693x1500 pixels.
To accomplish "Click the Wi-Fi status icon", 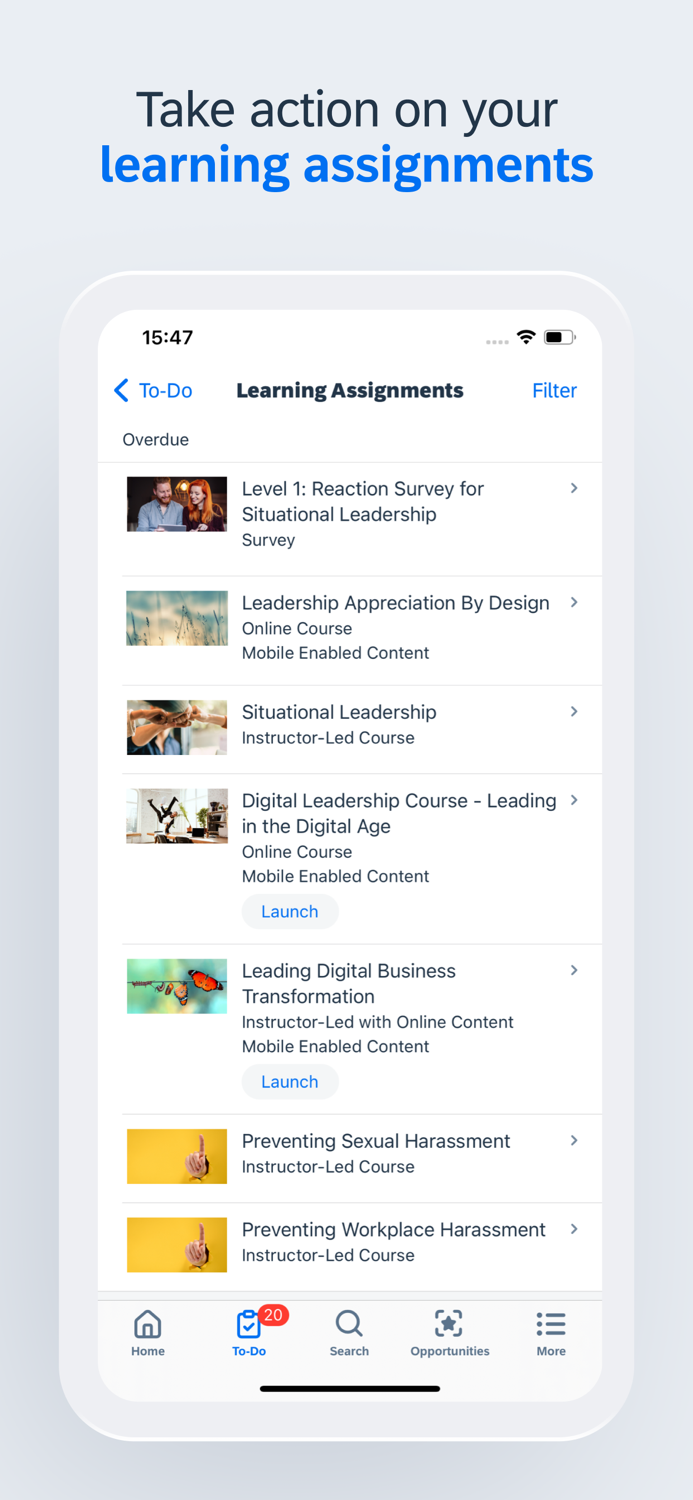I will (526, 338).
